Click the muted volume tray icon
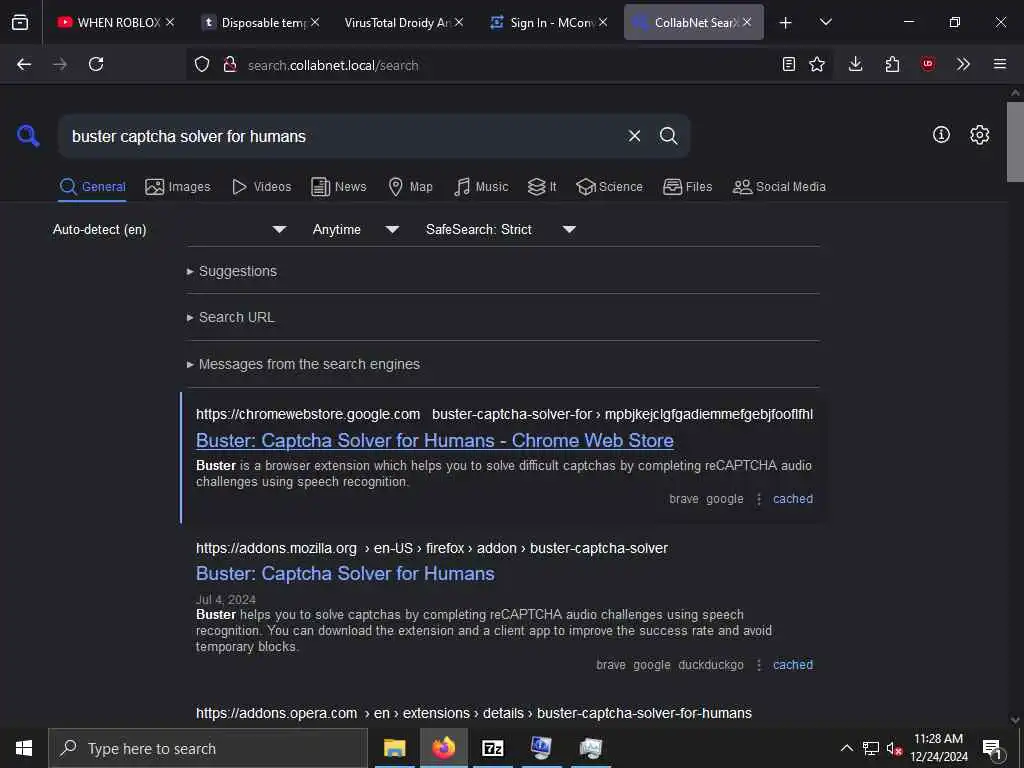1024x768 pixels. coord(894,748)
